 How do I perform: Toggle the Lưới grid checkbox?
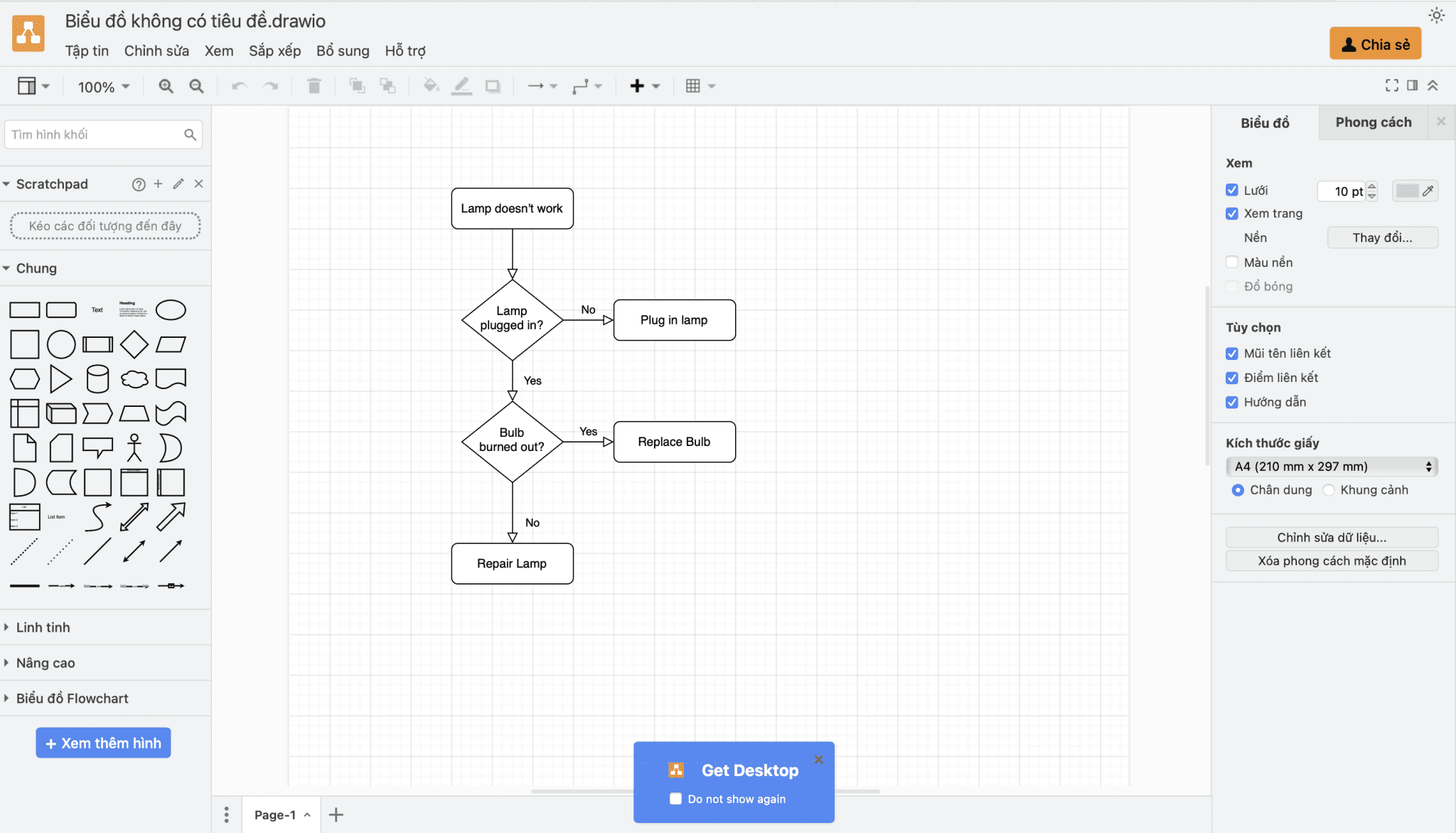pos(1232,190)
